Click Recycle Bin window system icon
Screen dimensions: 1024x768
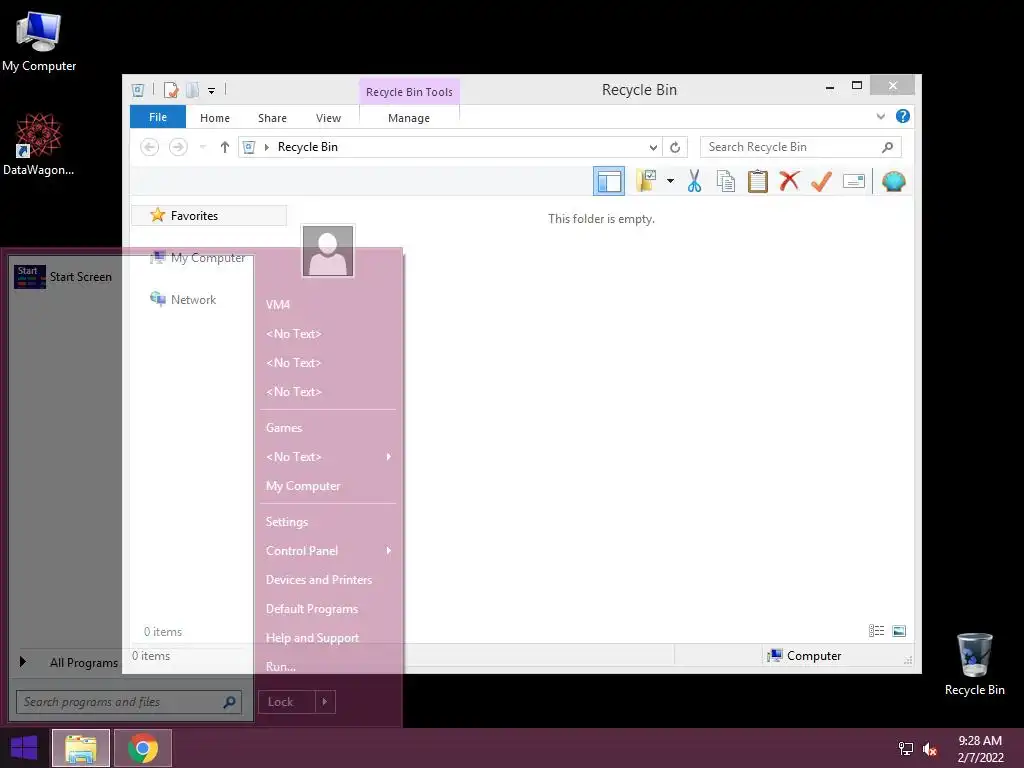(138, 90)
